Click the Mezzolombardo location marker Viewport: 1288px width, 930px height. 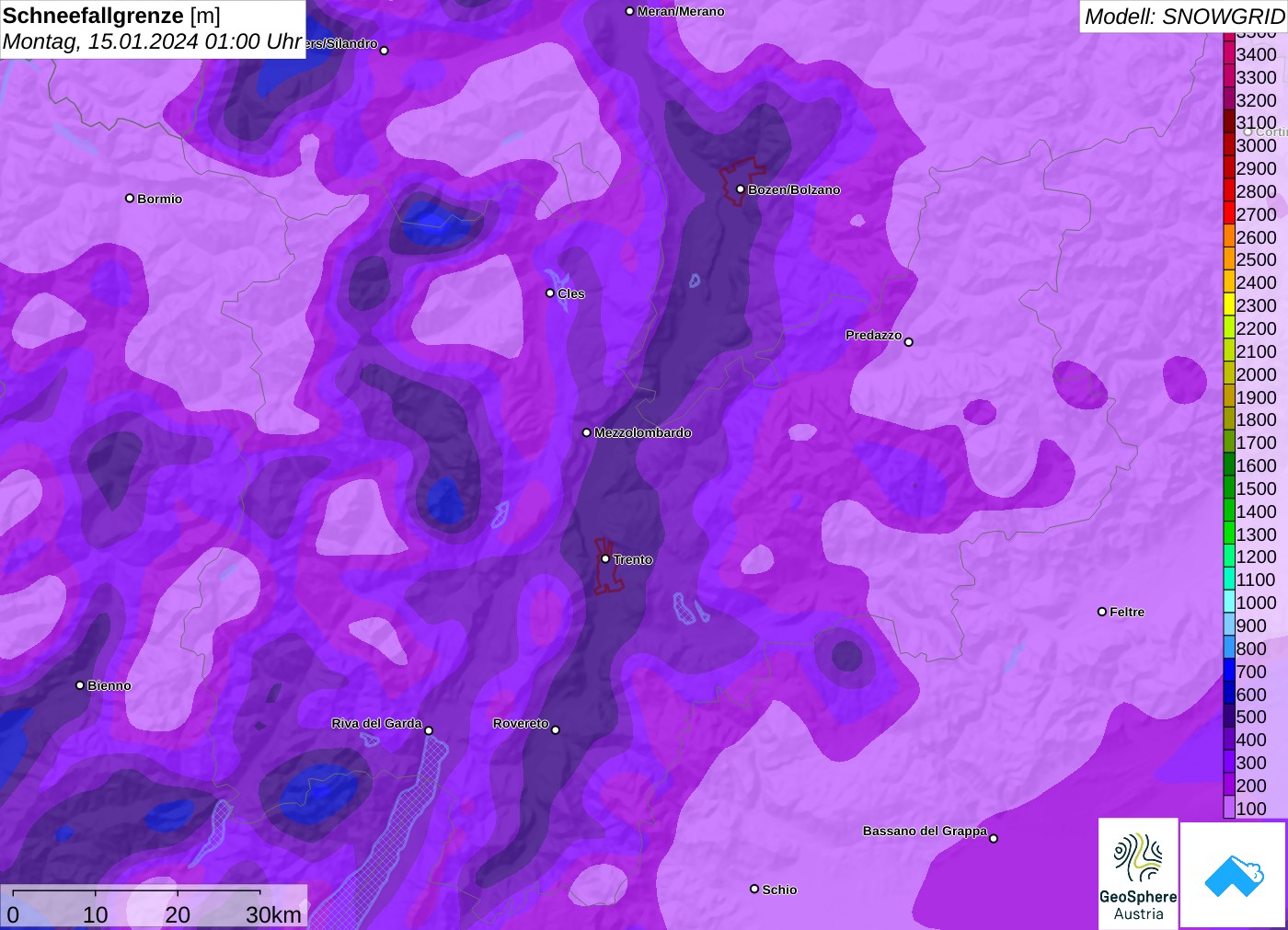point(586,432)
